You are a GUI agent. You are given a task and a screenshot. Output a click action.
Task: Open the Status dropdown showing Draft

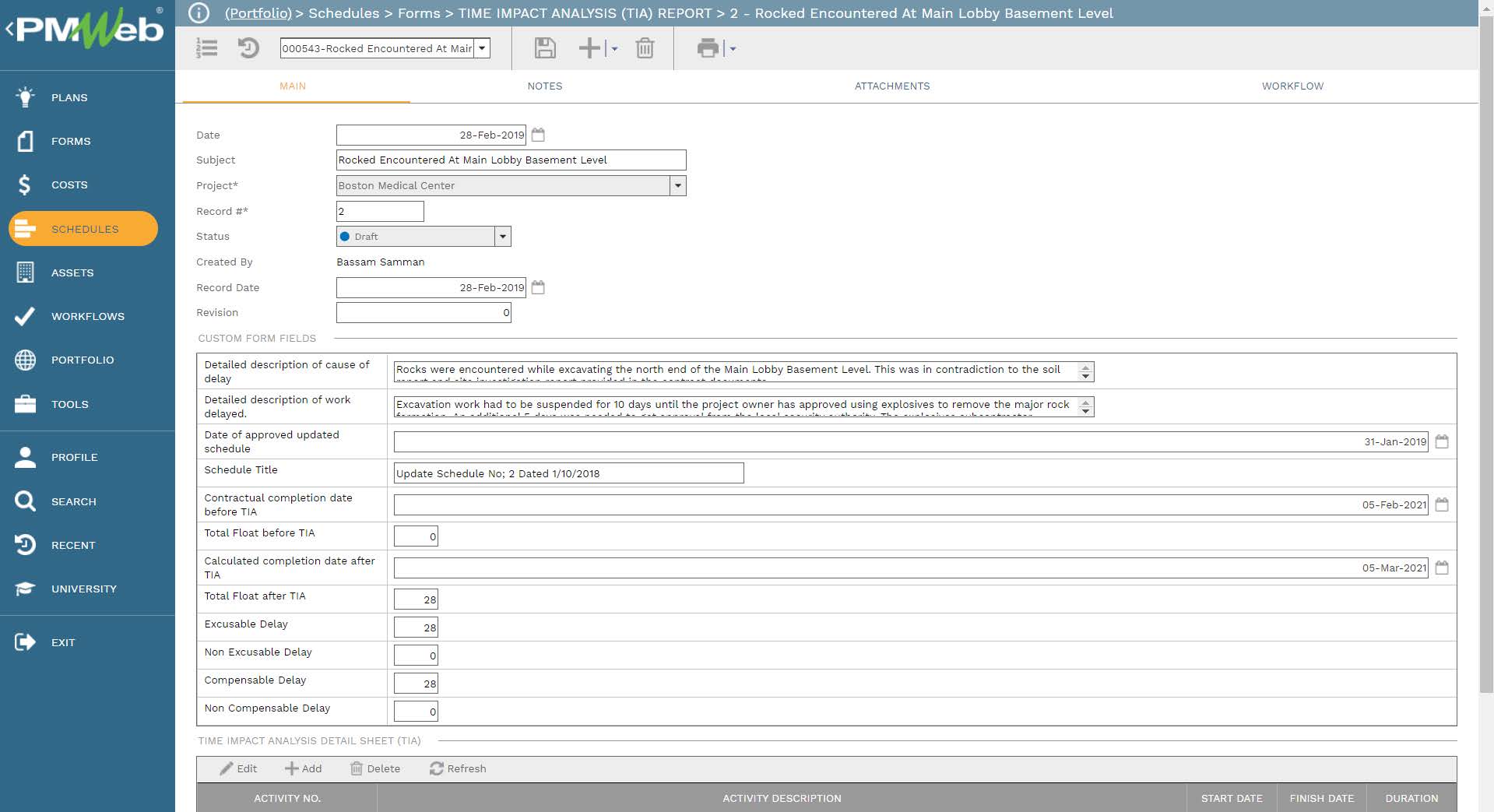pos(502,237)
